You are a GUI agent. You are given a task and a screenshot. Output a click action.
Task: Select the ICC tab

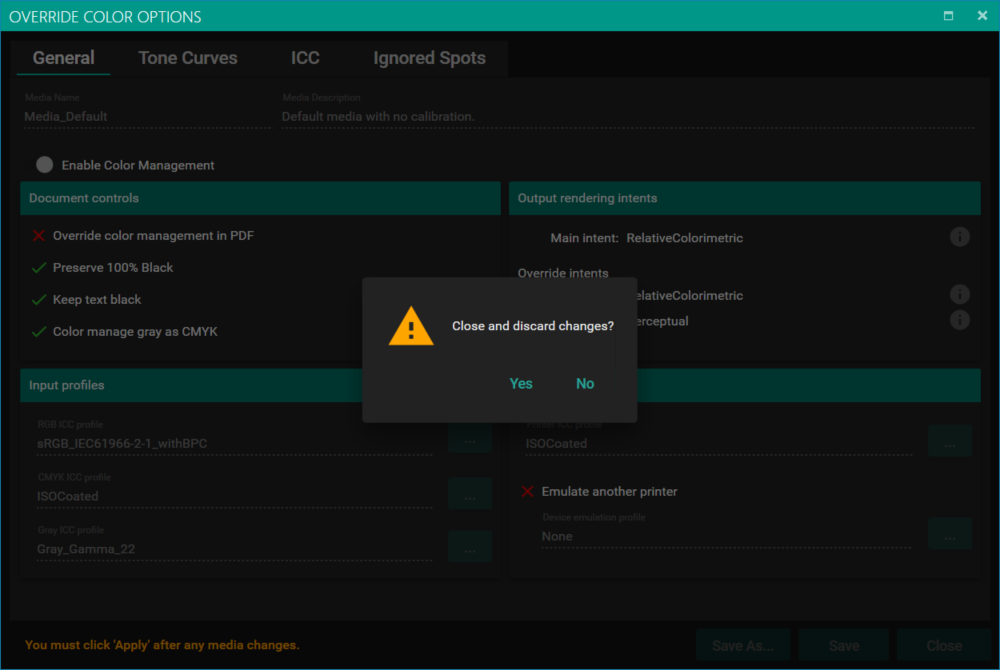click(x=305, y=58)
